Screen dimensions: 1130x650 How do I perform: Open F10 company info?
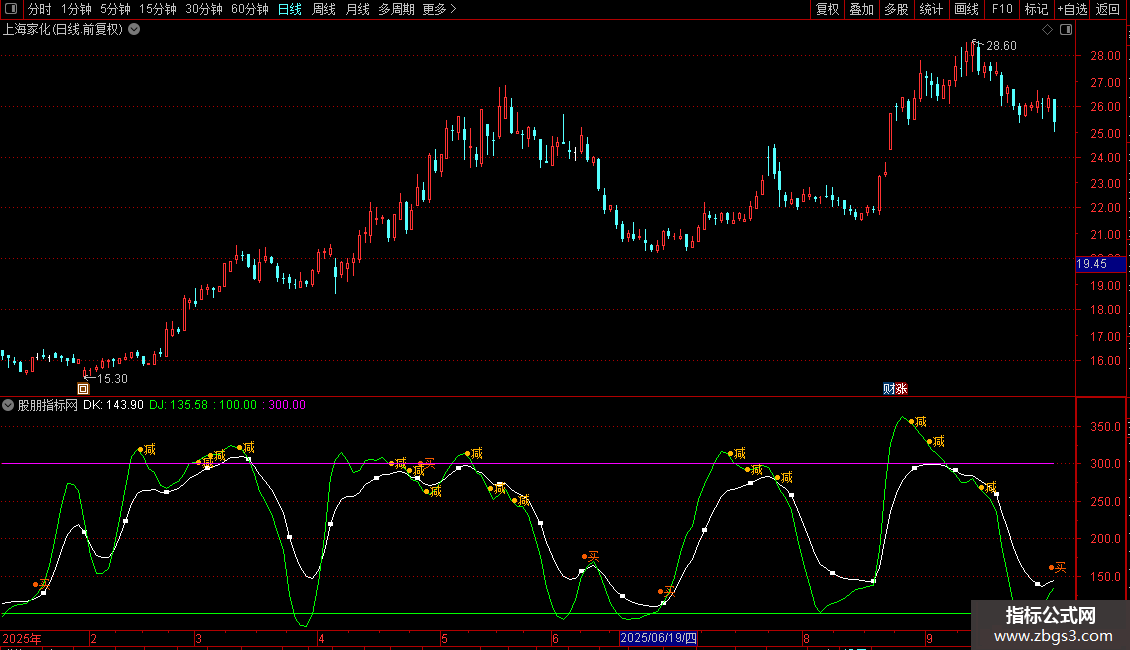tap(1001, 10)
